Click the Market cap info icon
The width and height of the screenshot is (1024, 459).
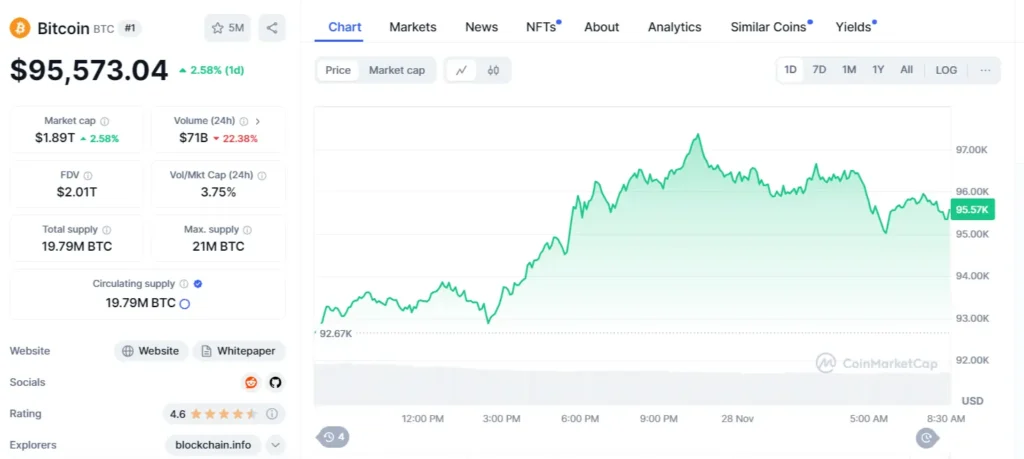point(105,121)
